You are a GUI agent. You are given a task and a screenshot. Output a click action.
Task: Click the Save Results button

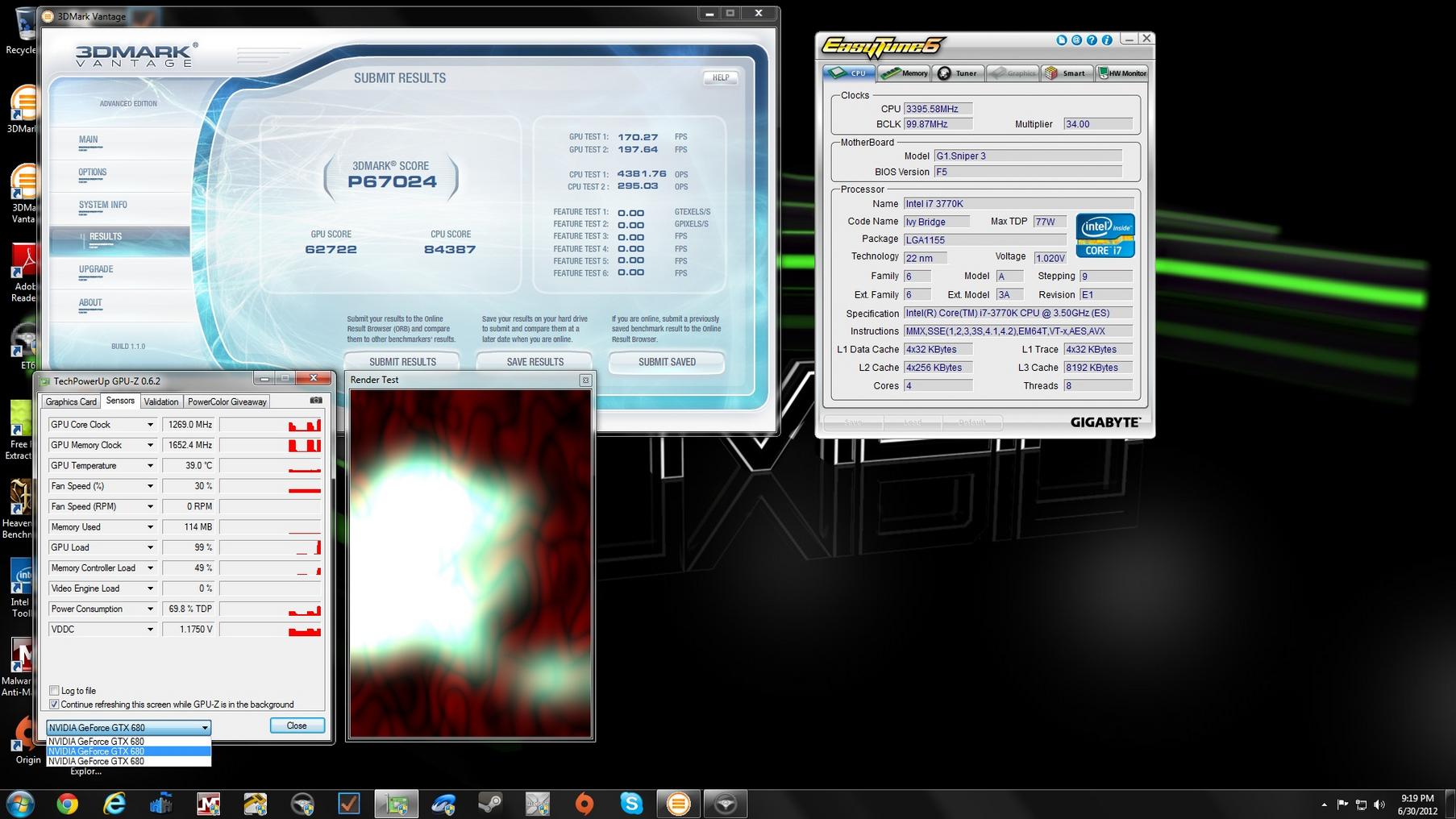[535, 362]
